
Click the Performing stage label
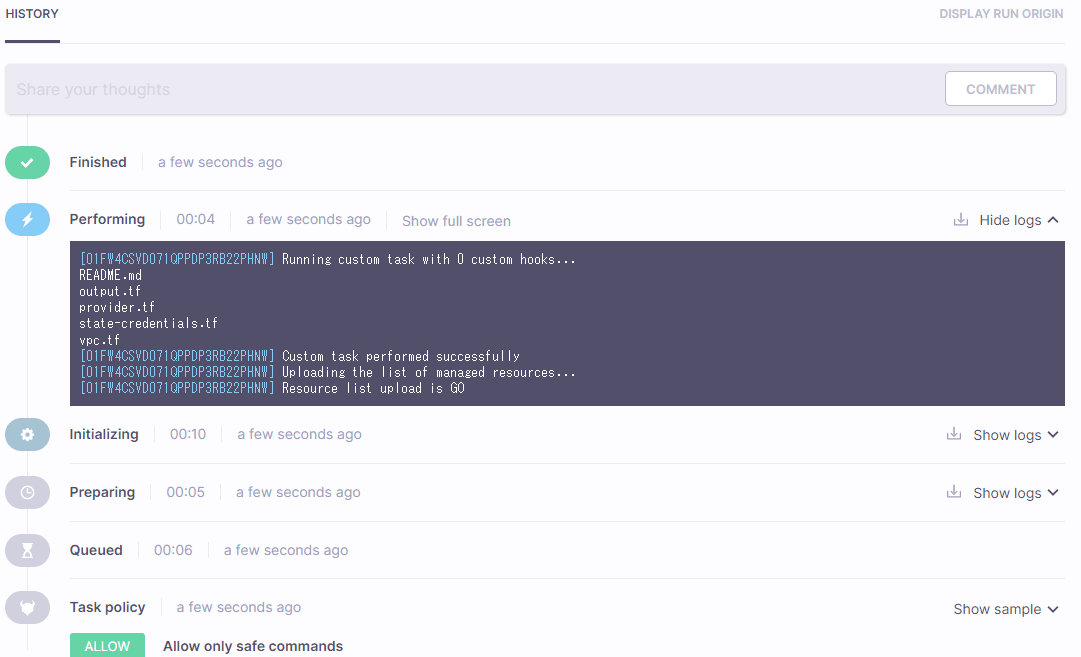click(x=107, y=219)
